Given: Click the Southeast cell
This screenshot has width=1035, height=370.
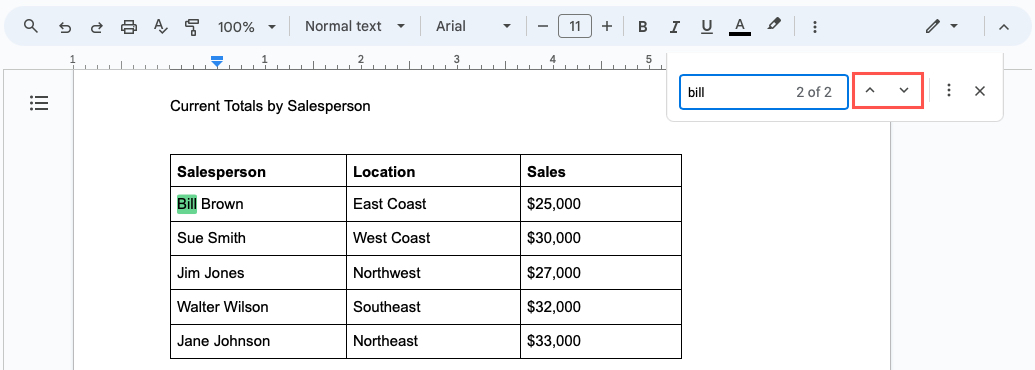Looking at the screenshot, I should point(433,307).
